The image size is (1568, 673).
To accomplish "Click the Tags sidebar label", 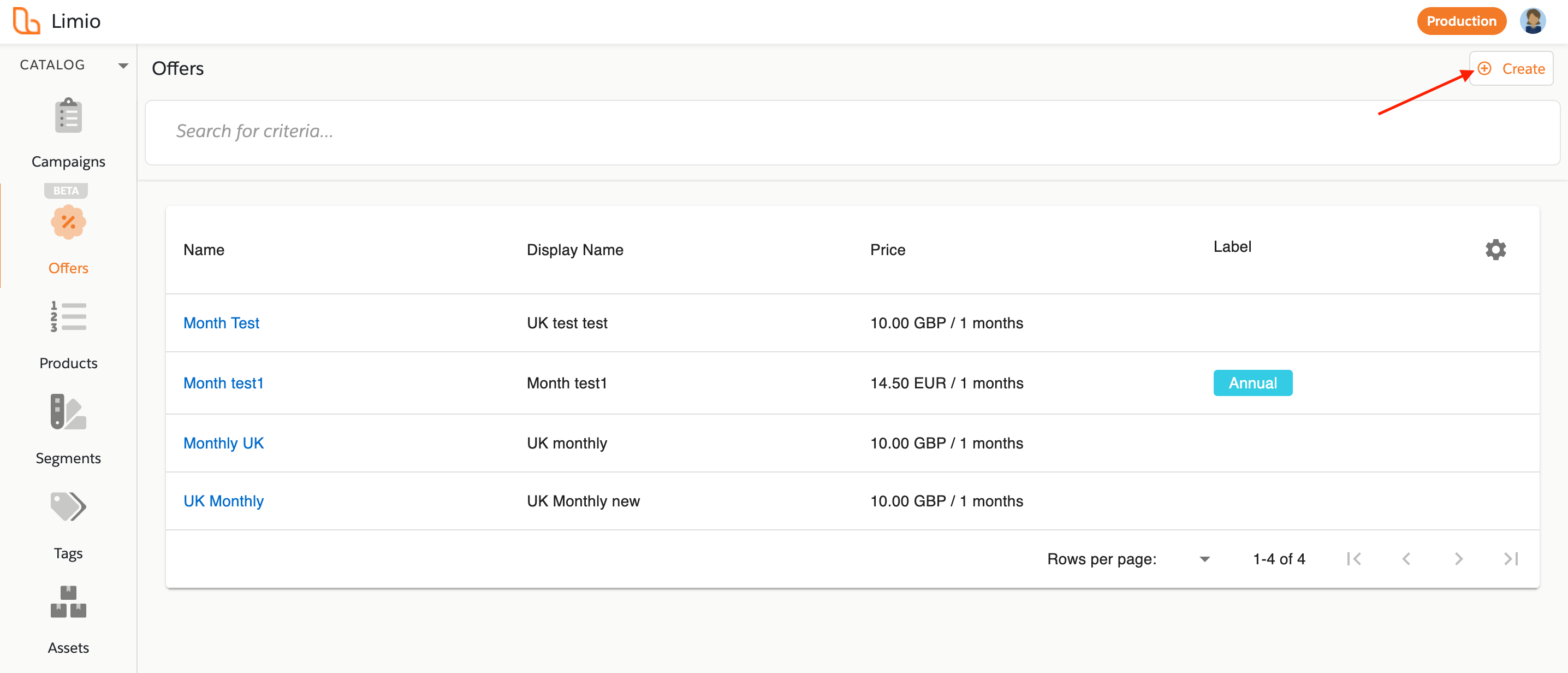I will (x=68, y=553).
